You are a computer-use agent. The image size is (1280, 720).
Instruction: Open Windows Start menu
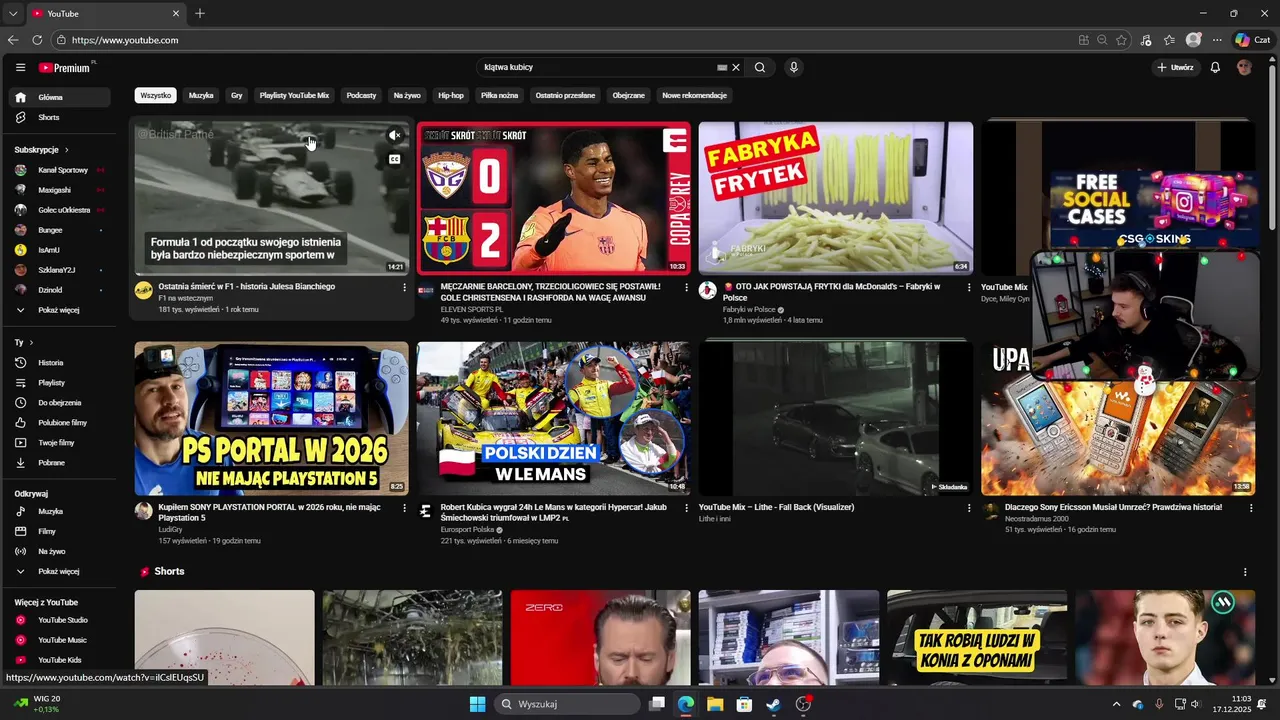[477, 704]
